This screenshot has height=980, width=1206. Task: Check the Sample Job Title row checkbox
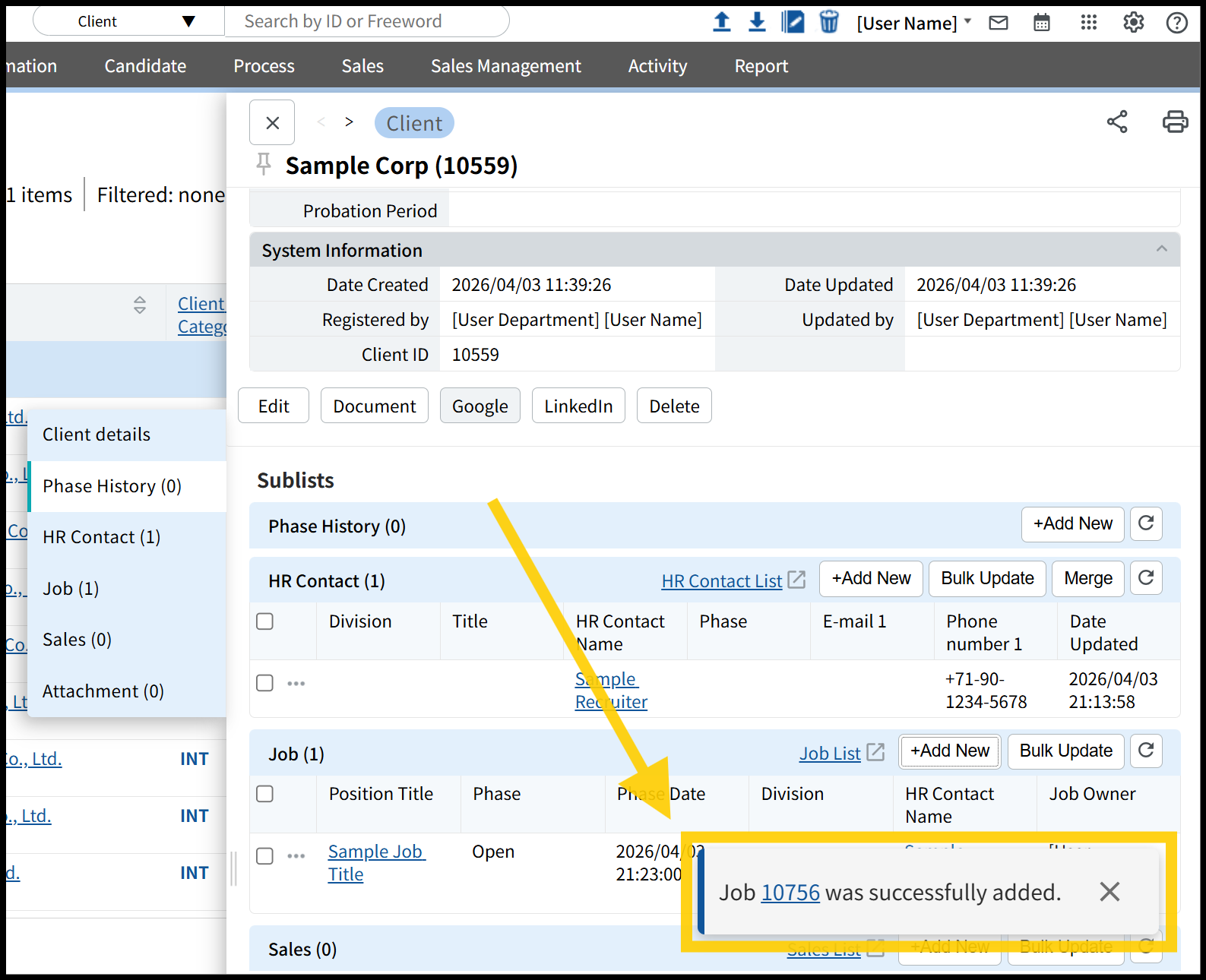pos(264,856)
